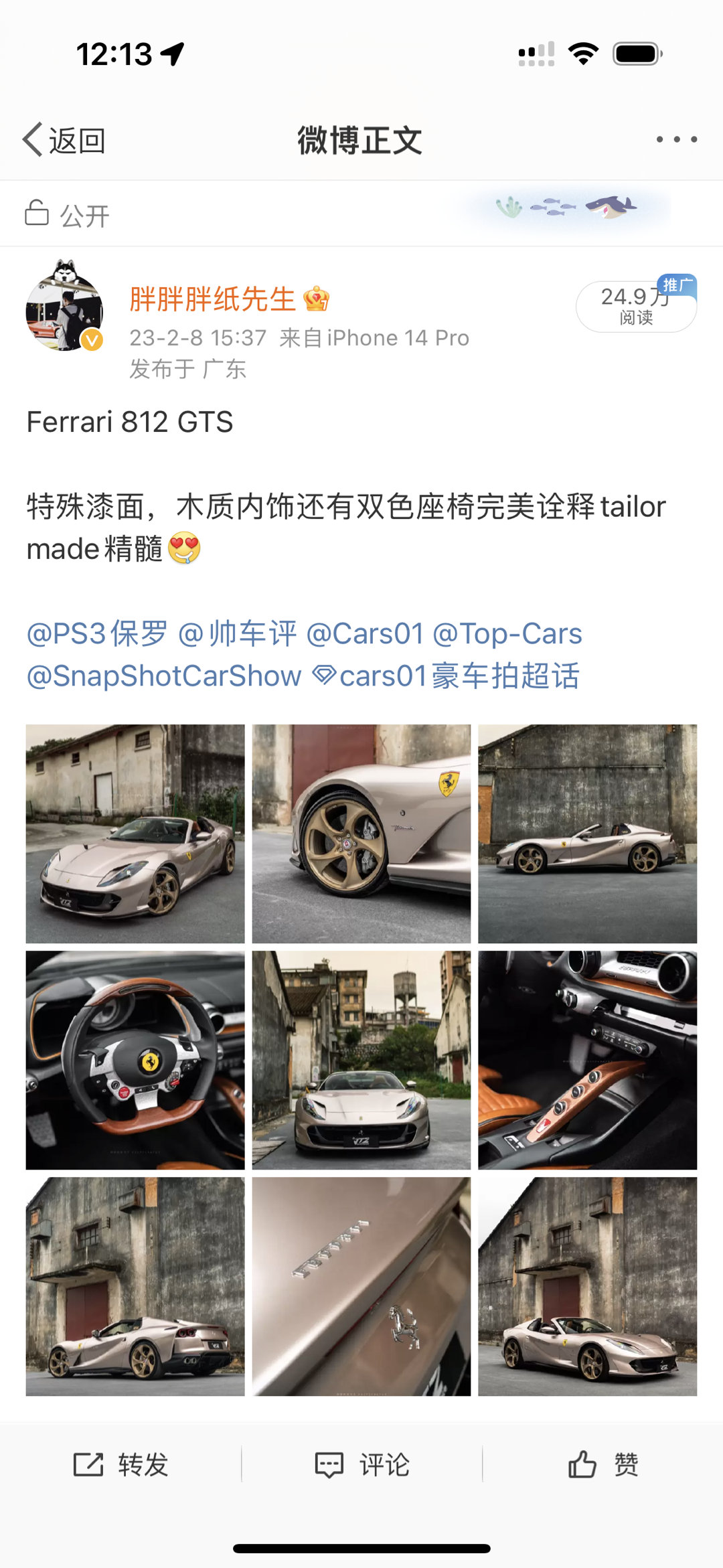Tap the username 胖胖胖纸先生
The image size is (723, 1568).
point(212,299)
